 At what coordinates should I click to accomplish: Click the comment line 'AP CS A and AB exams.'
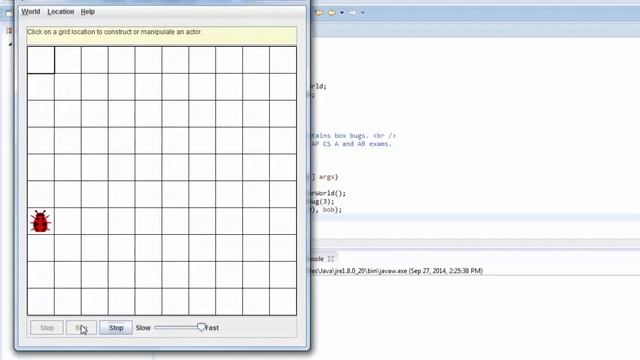coord(351,144)
